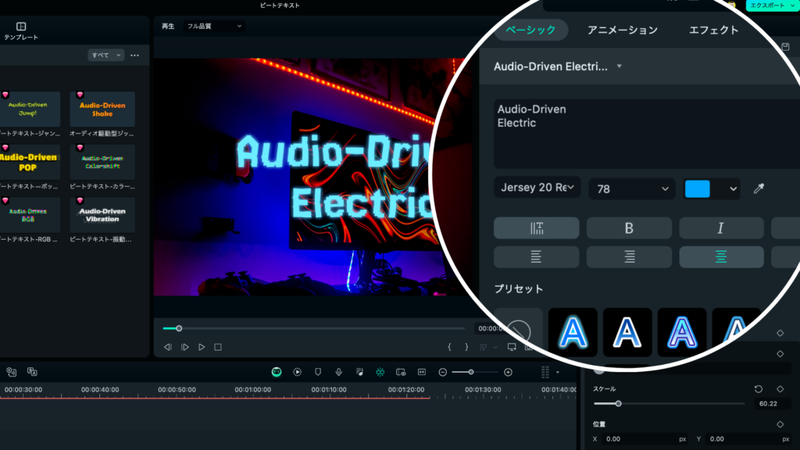The height and width of the screenshot is (450, 800).
Task: Toggle the スケール keyframe diamond
Action: tap(780, 389)
